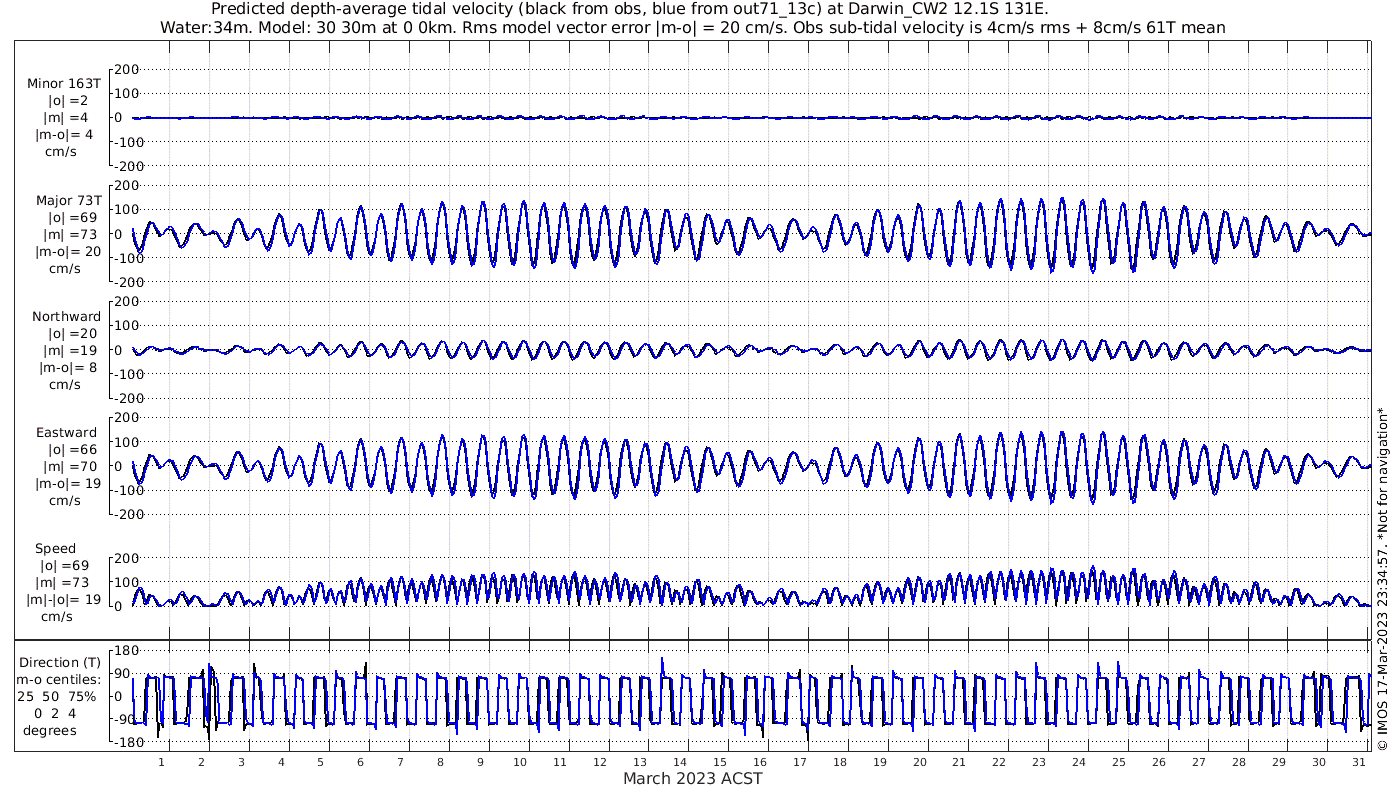Click the '180' tick on the Direction axis
This screenshot has height=800, width=1400.
[x=126, y=650]
